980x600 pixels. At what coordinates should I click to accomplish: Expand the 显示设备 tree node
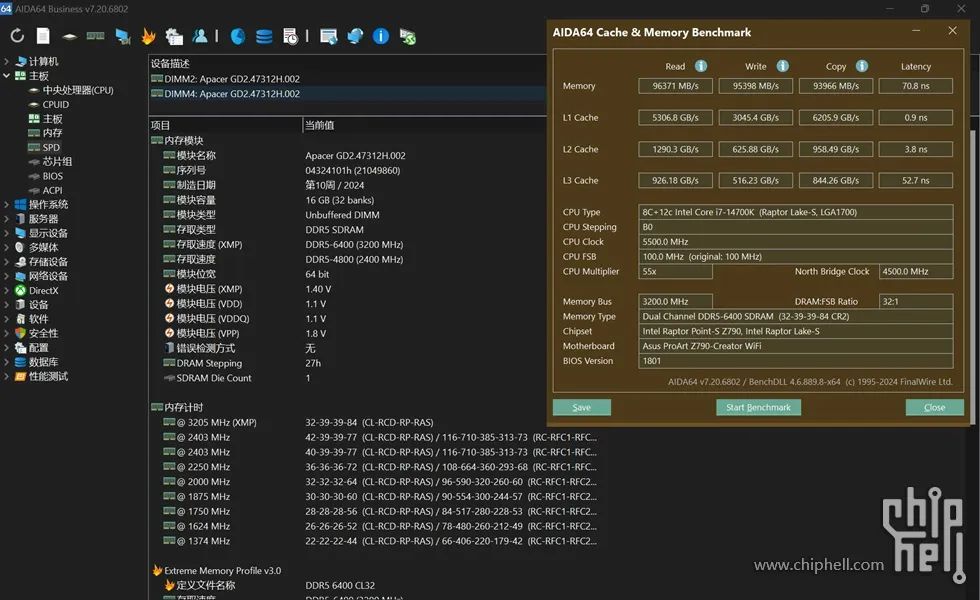tap(6, 233)
